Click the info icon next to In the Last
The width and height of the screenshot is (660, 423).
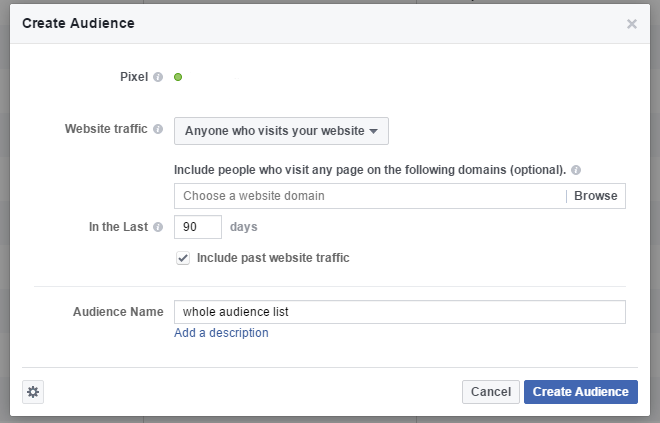coord(158,227)
